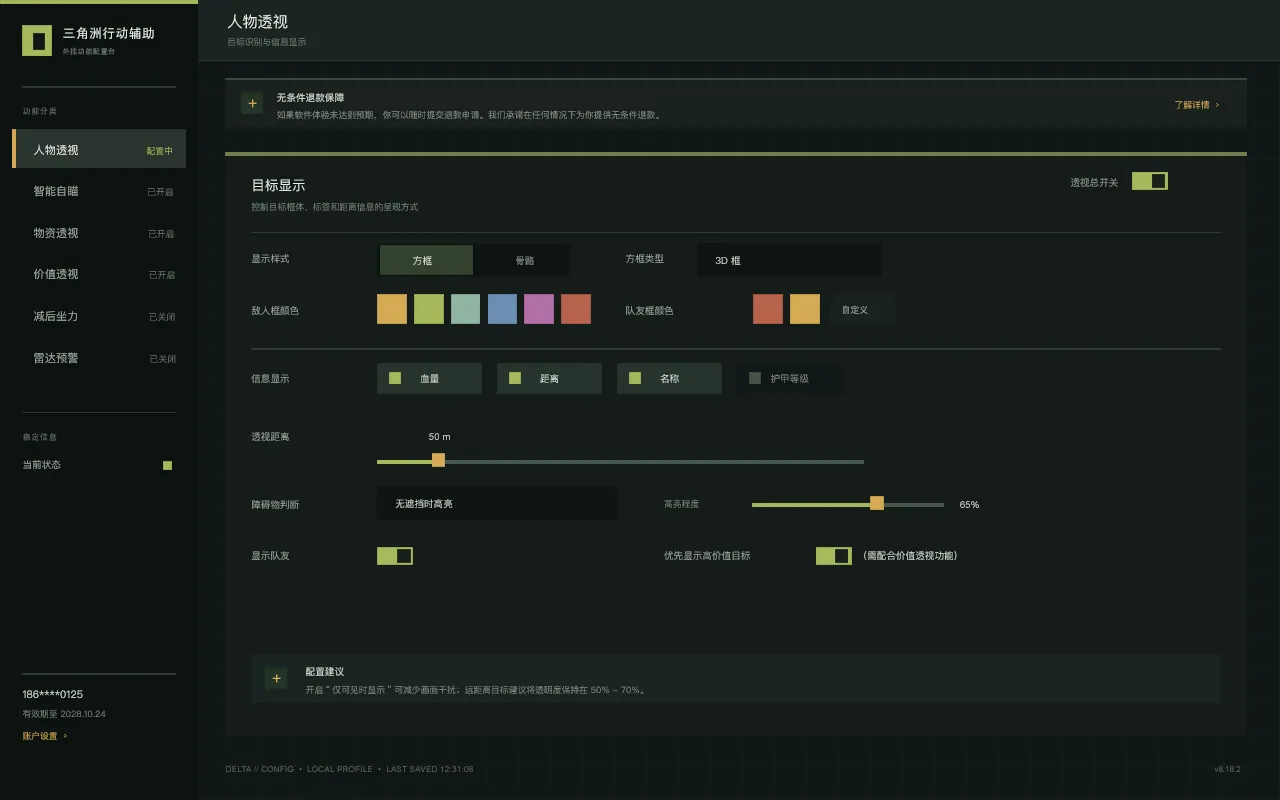Go to 物资透视 settings
Screen dimensions: 1280x800
tap(99, 233)
